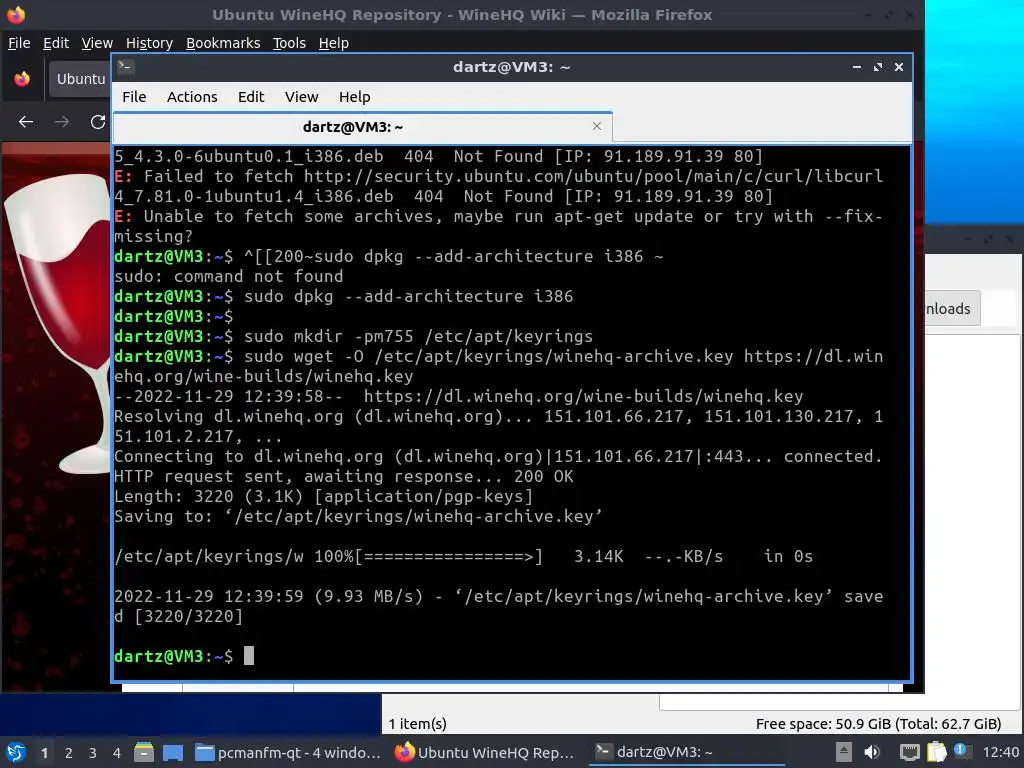Open the Actions menu in the terminal

click(x=192, y=97)
